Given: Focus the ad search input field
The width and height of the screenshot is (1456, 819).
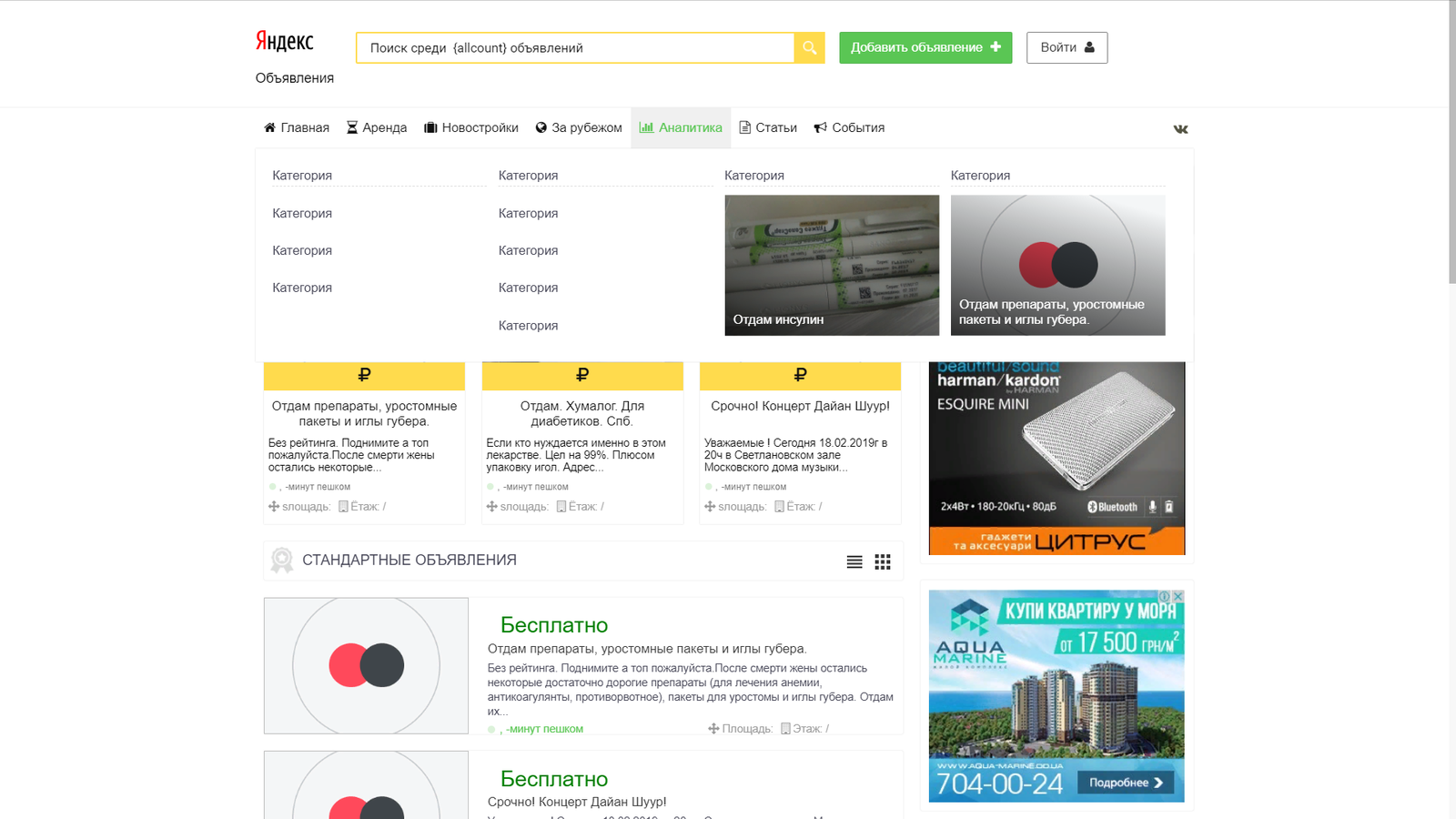Looking at the screenshot, I should click(x=575, y=47).
